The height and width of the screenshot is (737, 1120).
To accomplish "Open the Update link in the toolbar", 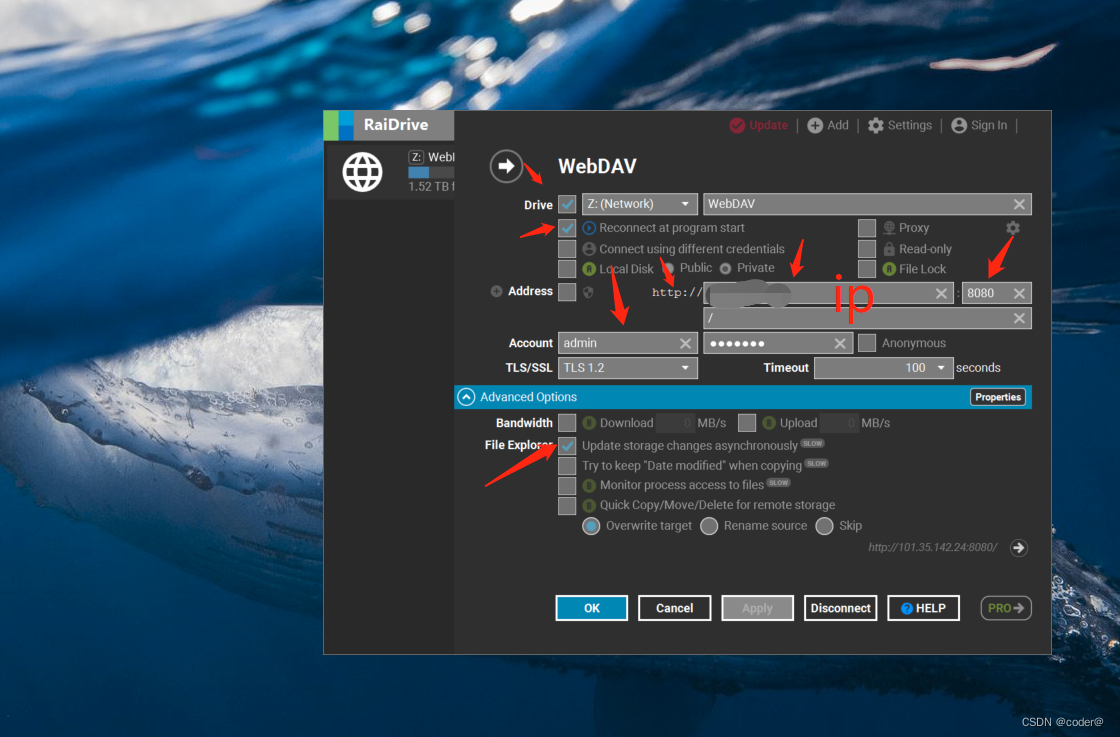I will [x=759, y=125].
